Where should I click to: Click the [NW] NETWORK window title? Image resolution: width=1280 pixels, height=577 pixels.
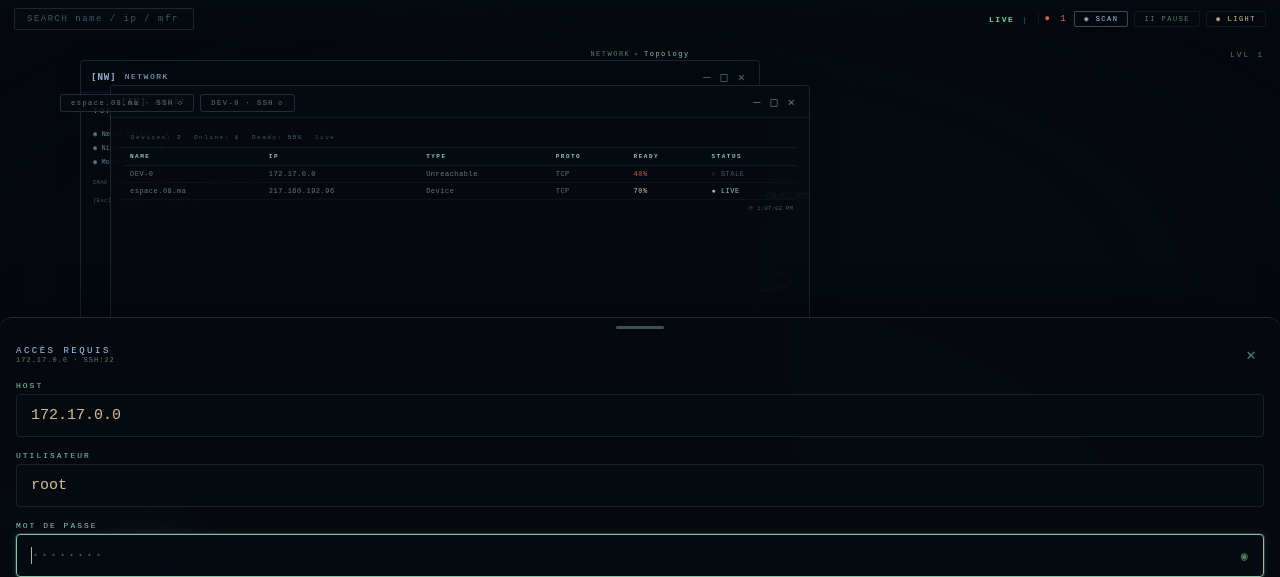130,77
